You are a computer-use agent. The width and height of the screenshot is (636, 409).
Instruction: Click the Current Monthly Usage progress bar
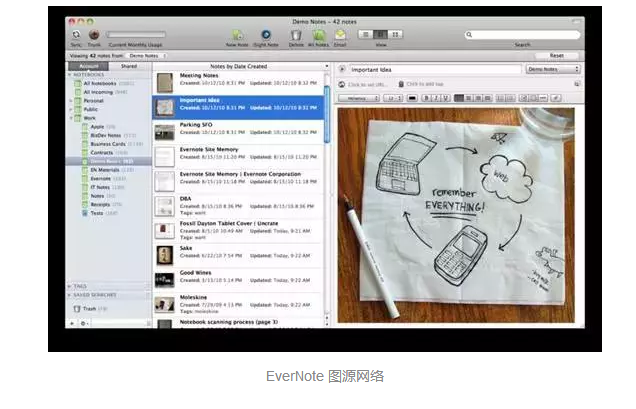(136, 35)
